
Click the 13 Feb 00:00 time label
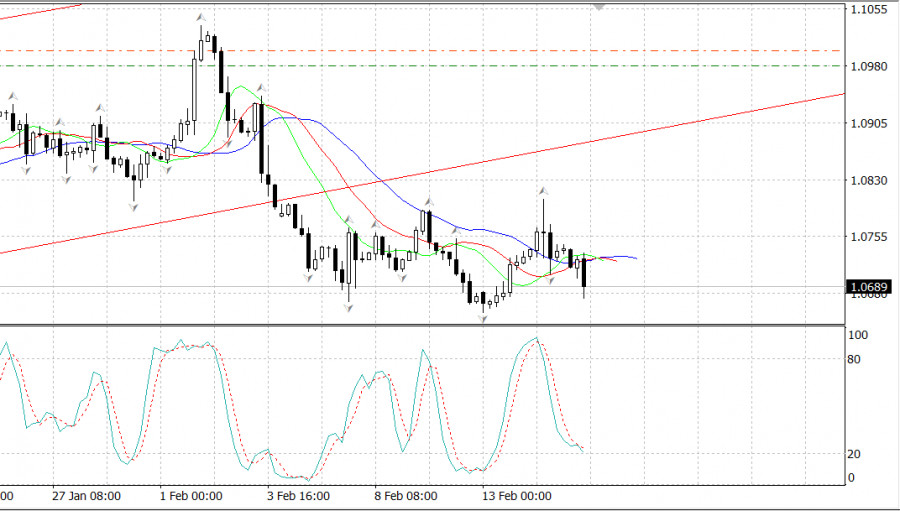pyautogui.click(x=517, y=495)
